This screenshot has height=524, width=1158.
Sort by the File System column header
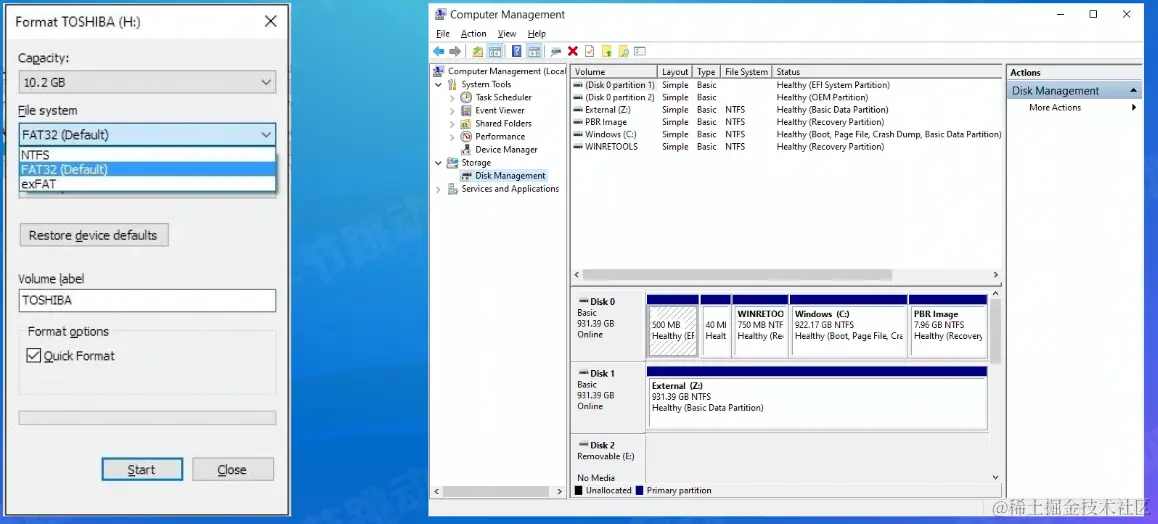point(747,72)
